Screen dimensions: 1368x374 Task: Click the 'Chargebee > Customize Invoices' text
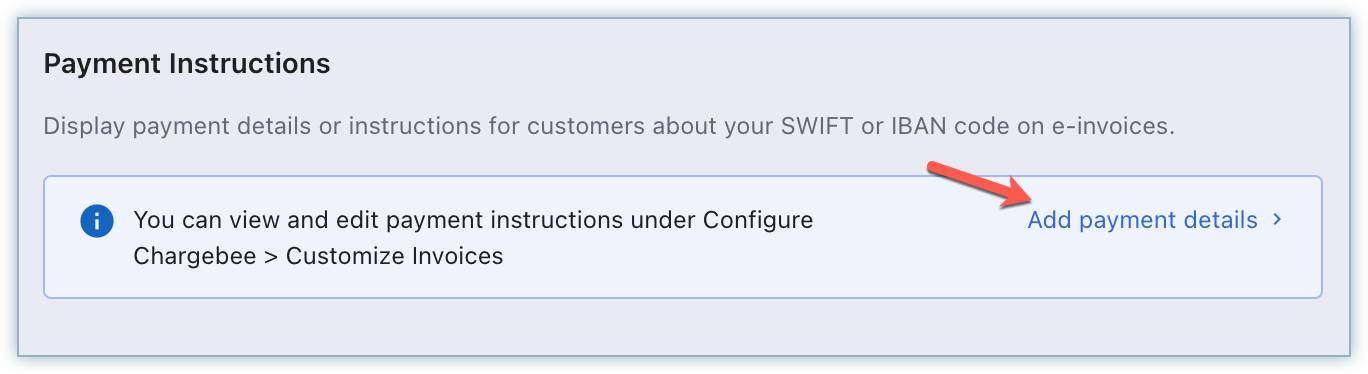pos(318,256)
